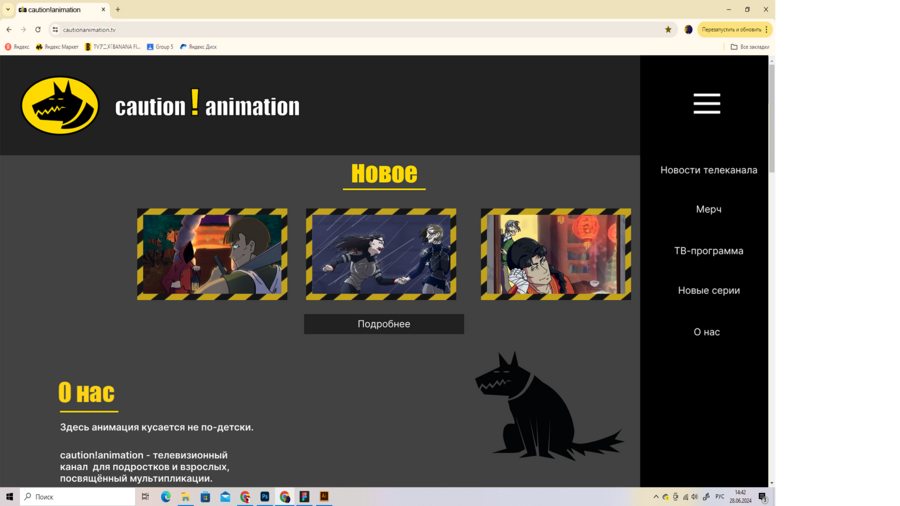900x506 pixels.
Task: Show hidden system tray icons
Action: 656,497
